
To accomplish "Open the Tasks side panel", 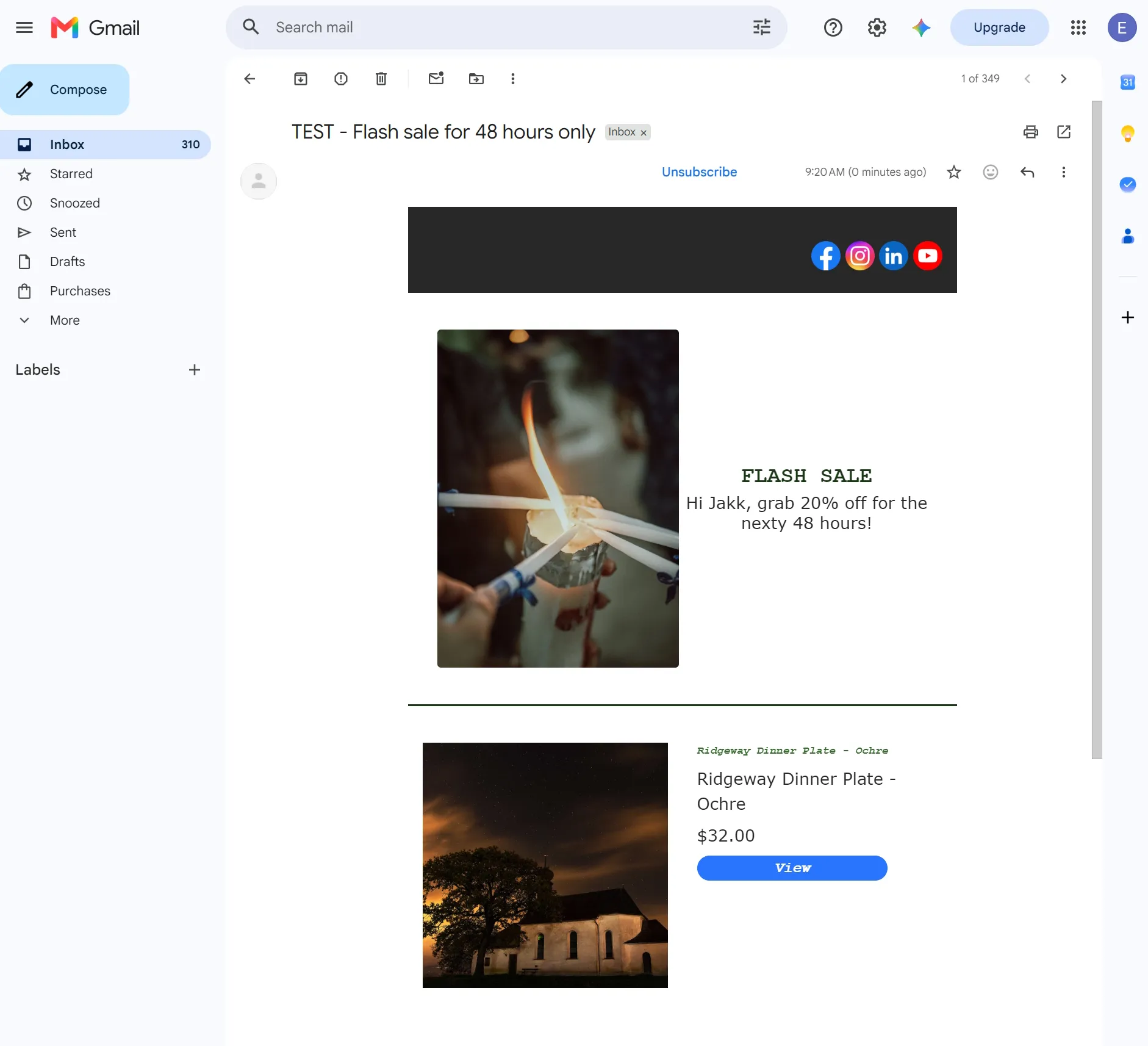I will click(x=1128, y=184).
